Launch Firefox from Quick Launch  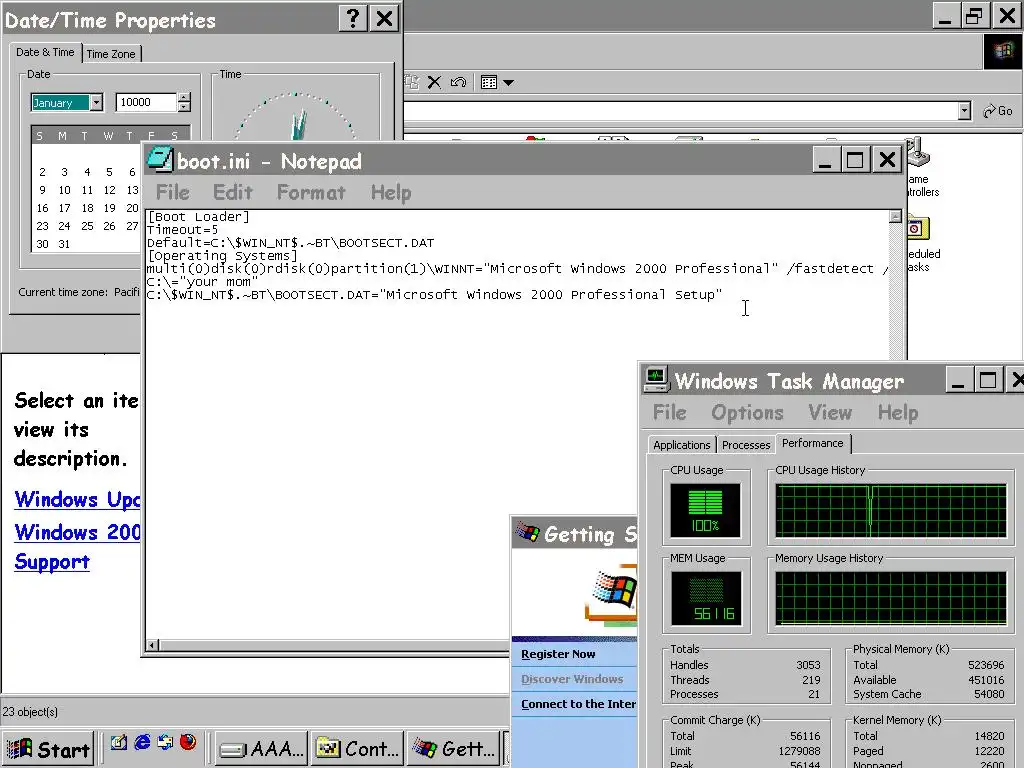[188, 743]
